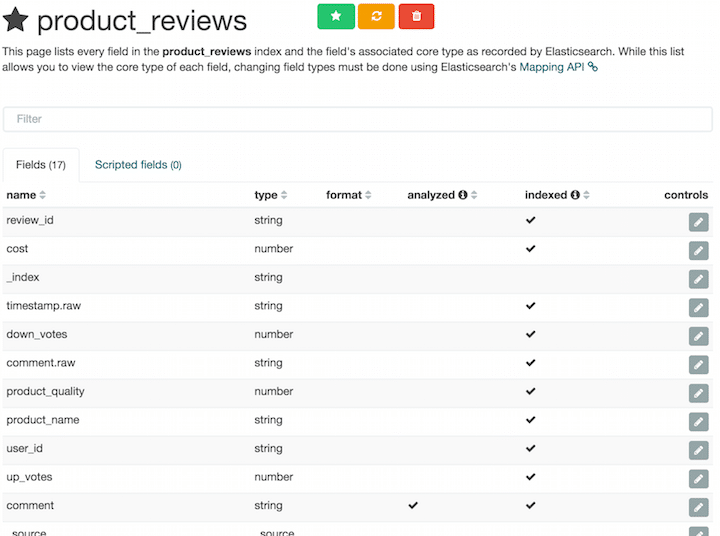
Task: Select the Fields (17) tab
Action: tap(41, 165)
